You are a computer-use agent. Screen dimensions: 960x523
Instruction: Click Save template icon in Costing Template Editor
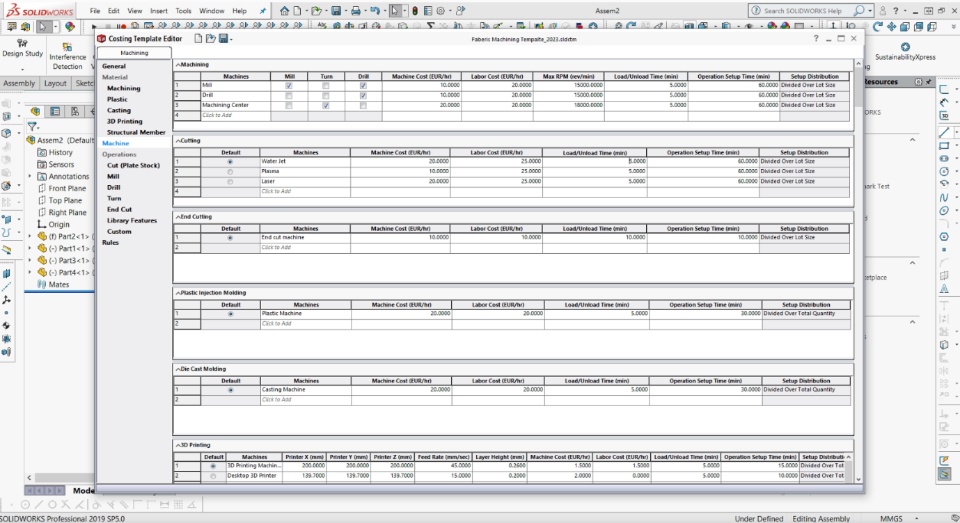[x=223, y=38]
